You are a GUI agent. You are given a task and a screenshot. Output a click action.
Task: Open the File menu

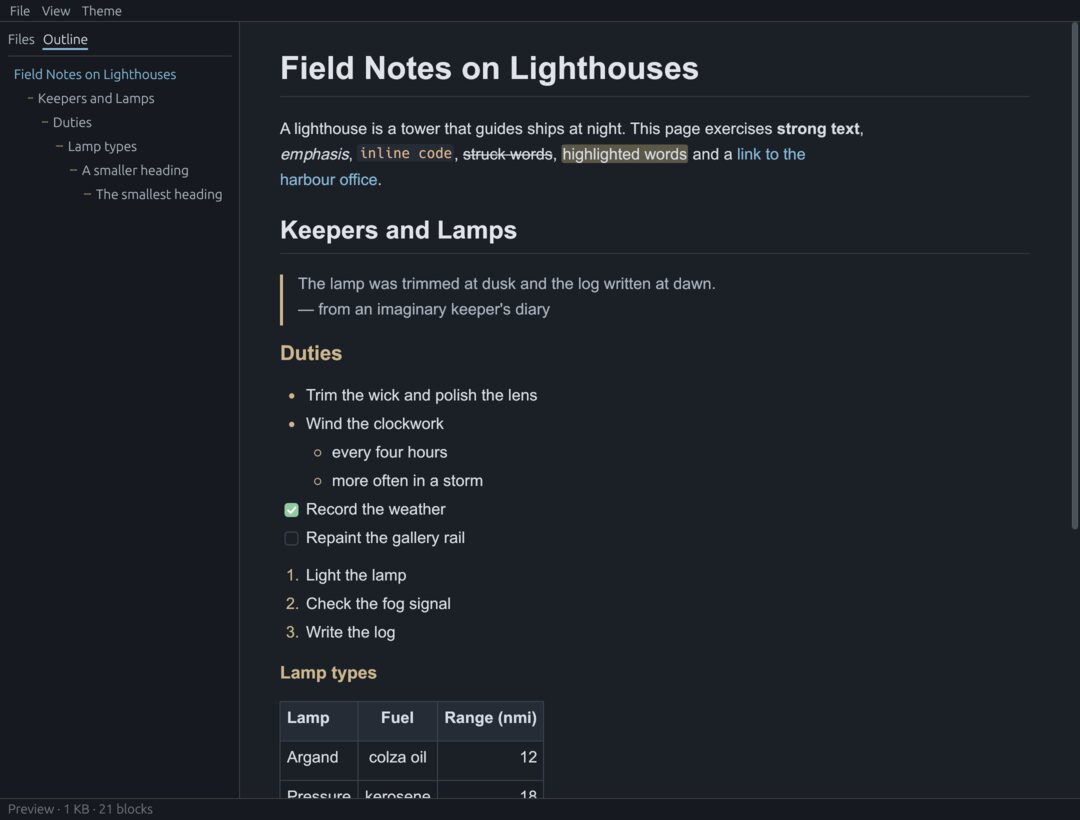(x=19, y=11)
